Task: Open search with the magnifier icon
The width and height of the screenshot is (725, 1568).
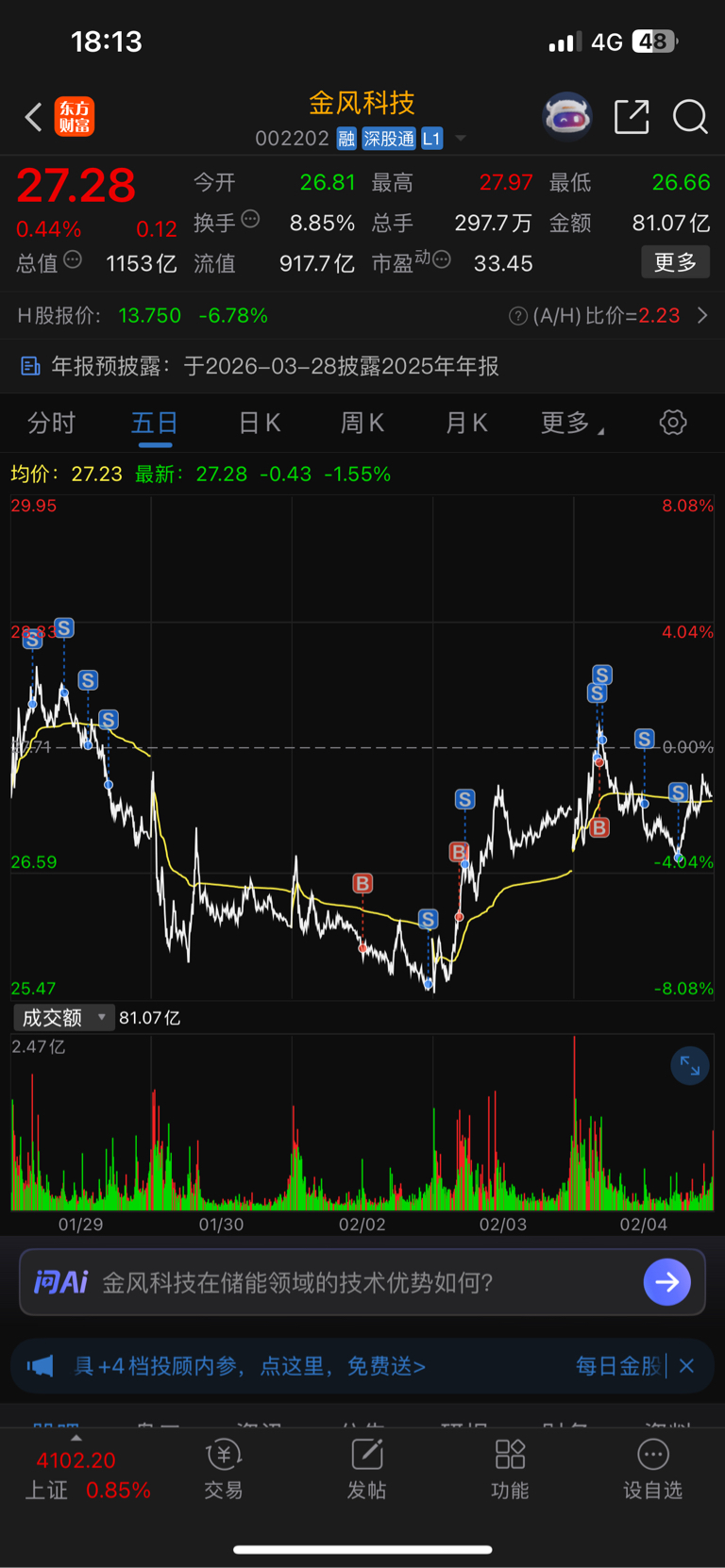Action: click(x=690, y=117)
